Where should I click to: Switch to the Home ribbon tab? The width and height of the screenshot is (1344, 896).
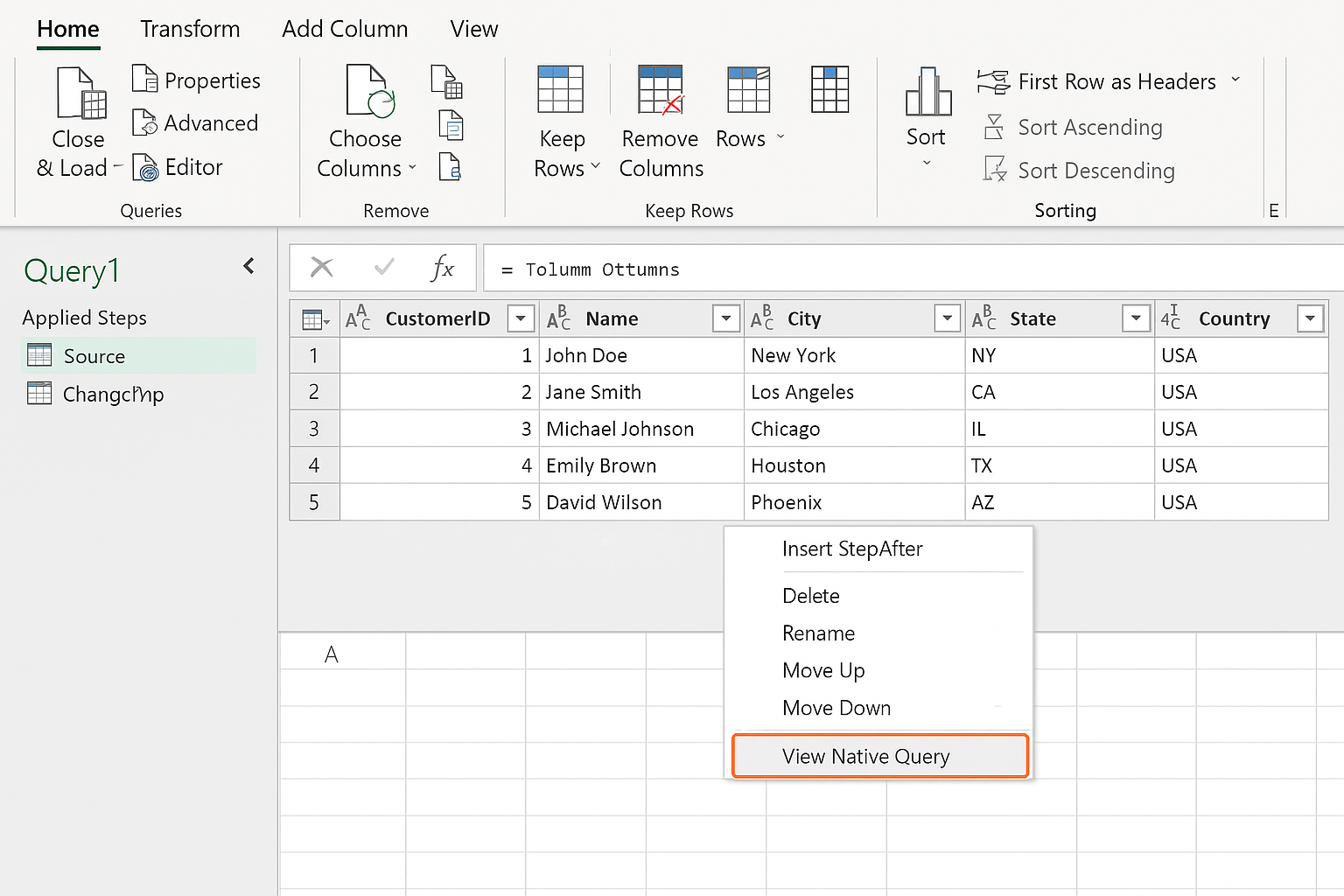click(x=68, y=29)
